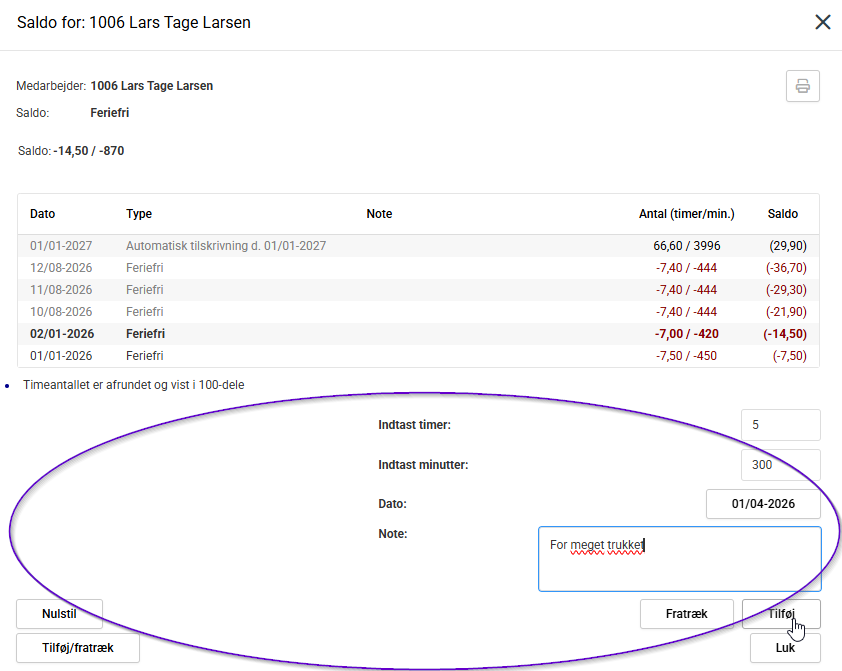The image size is (842, 671).
Task: Close the Saldo dialog with X
Action: (x=823, y=22)
